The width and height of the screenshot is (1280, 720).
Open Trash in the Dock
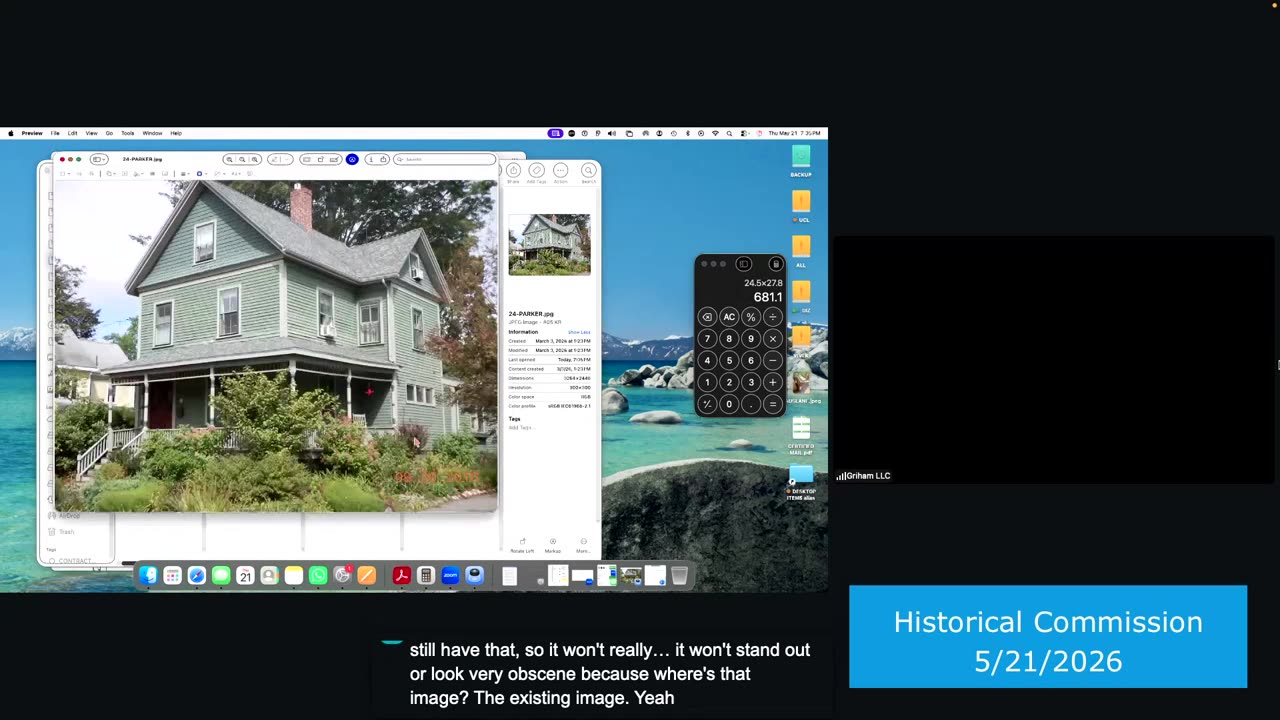[x=679, y=575]
